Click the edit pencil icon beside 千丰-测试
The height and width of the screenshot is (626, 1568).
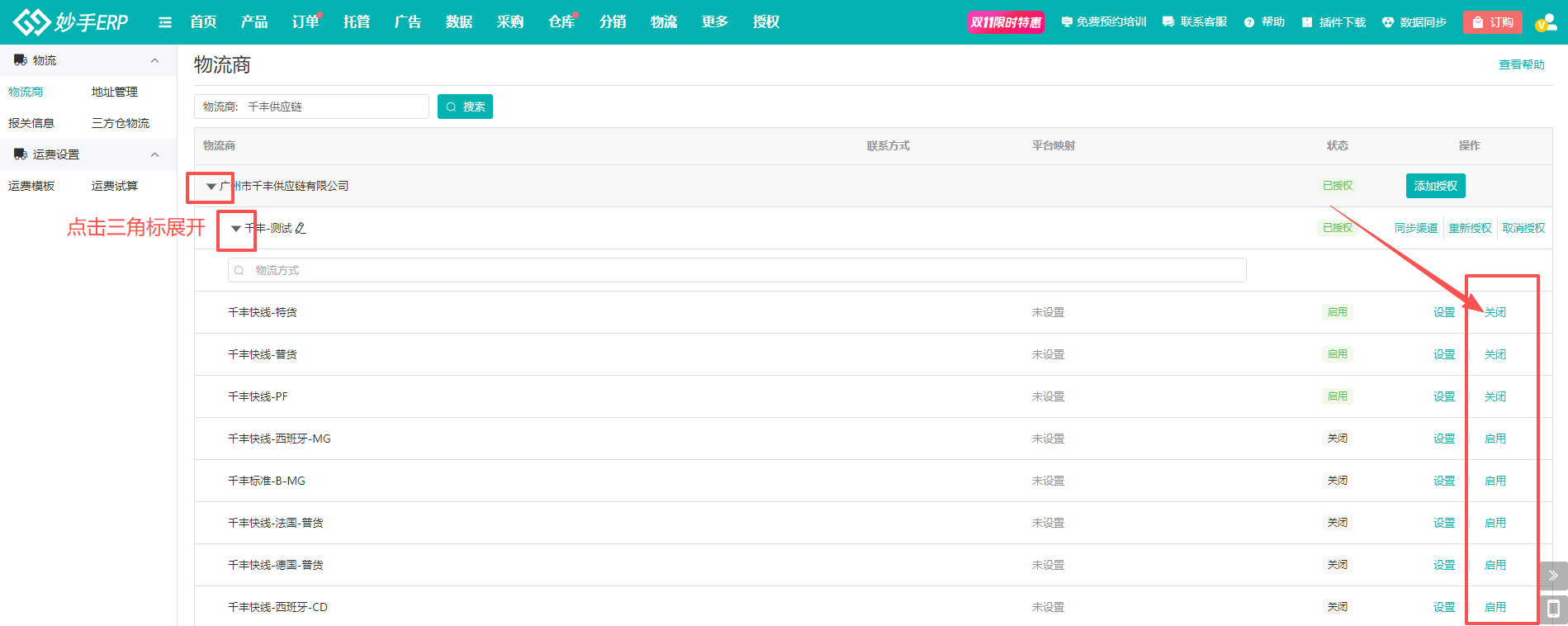pyautogui.click(x=301, y=228)
